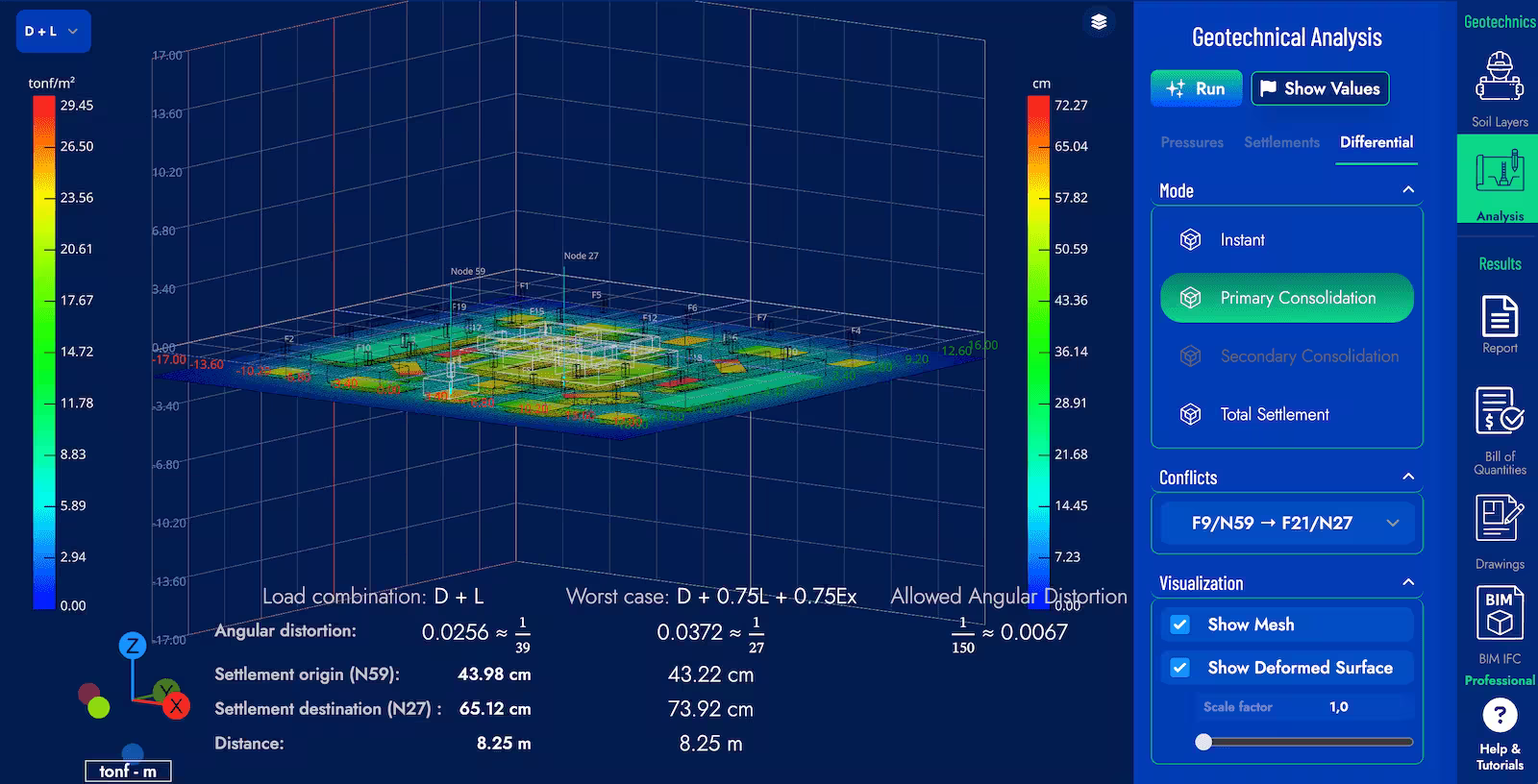The image size is (1538, 784).
Task: Open the Report document icon
Action: (x=1499, y=316)
